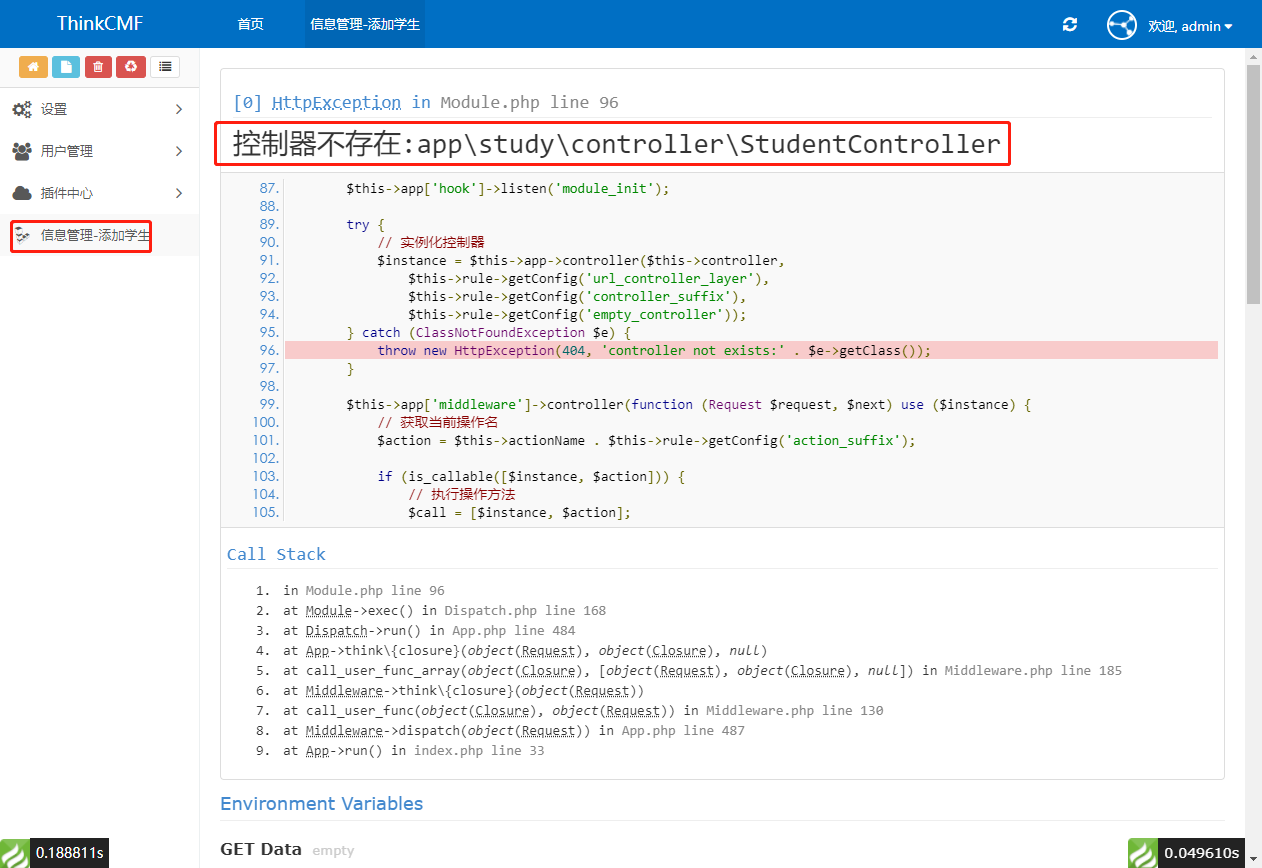1262x868 pixels.
Task: Click the 设置 label in the sidebar
Action: [x=54, y=109]
